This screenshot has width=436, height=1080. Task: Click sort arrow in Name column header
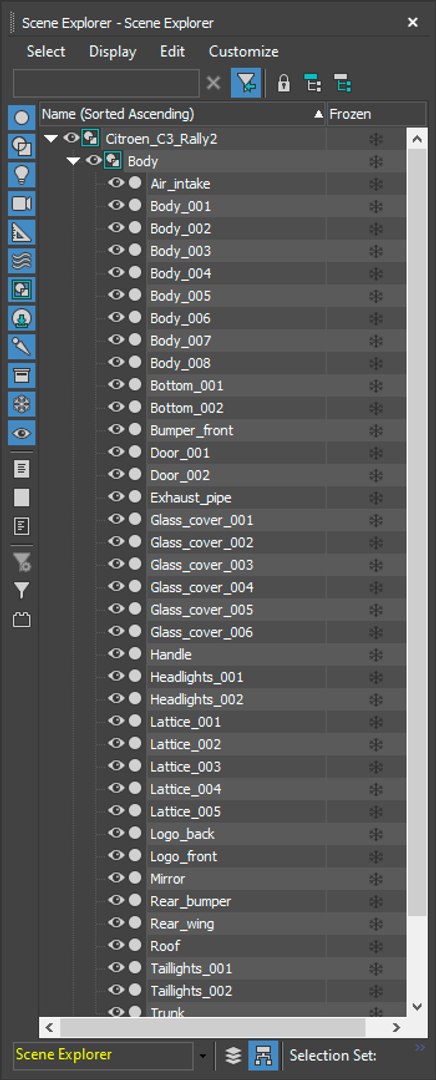tap(318, 114)
